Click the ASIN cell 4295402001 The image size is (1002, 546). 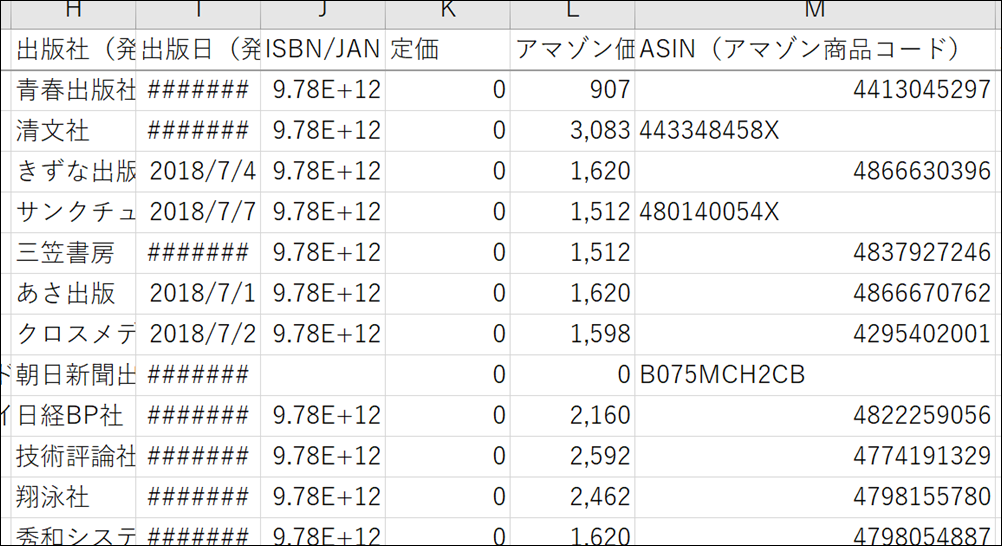(815, 334)
